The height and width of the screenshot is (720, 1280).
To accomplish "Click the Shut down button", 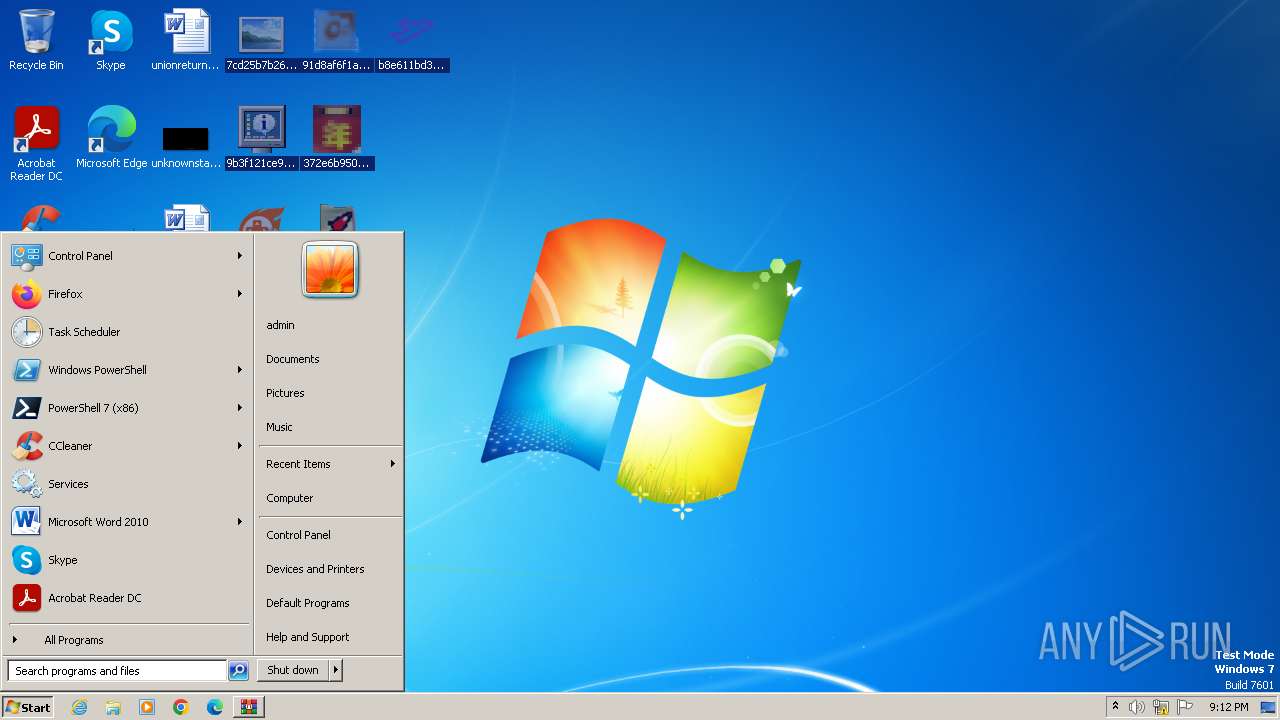I will [293, 670].
